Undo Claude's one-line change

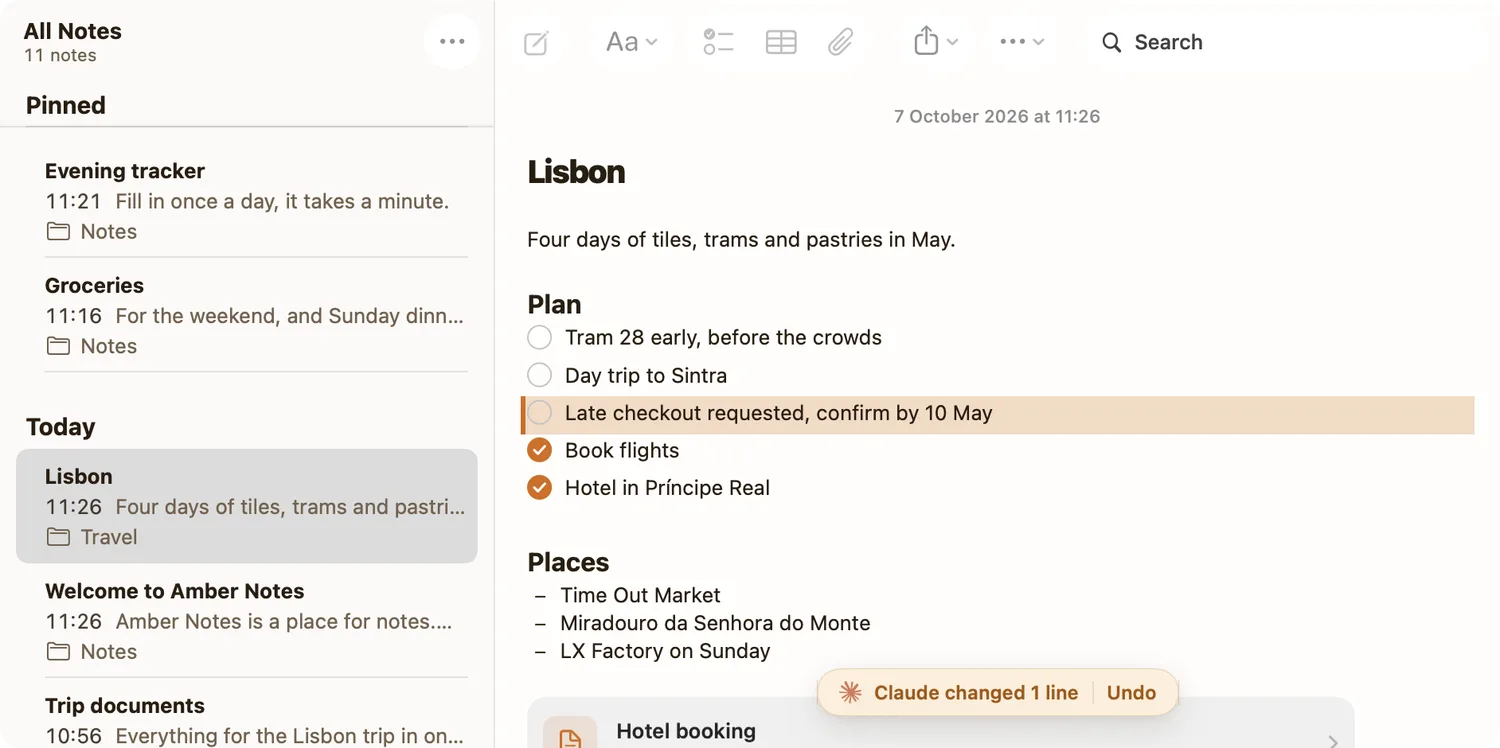[x=1131, y=693]
